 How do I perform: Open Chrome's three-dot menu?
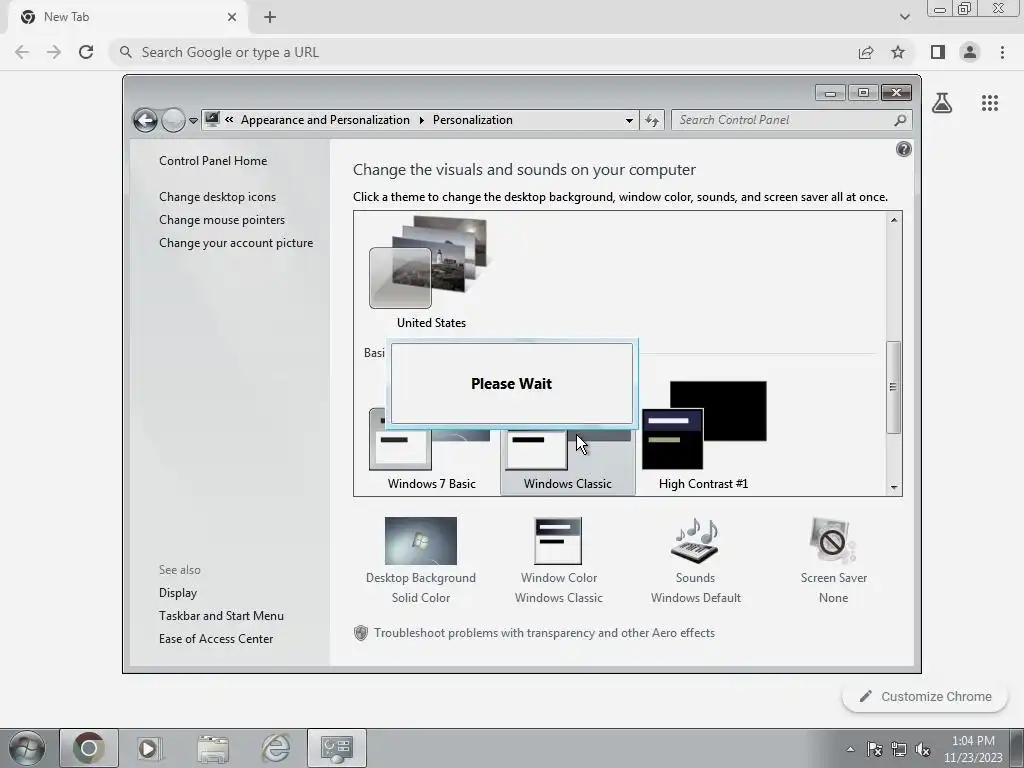pyautogui.click(x=1002, y=52)
